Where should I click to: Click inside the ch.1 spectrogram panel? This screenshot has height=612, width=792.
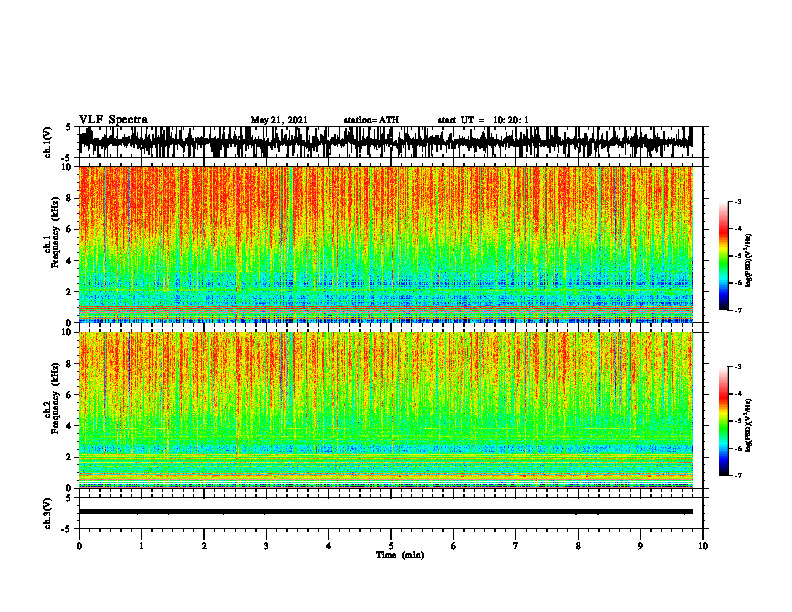pos(386,244)
